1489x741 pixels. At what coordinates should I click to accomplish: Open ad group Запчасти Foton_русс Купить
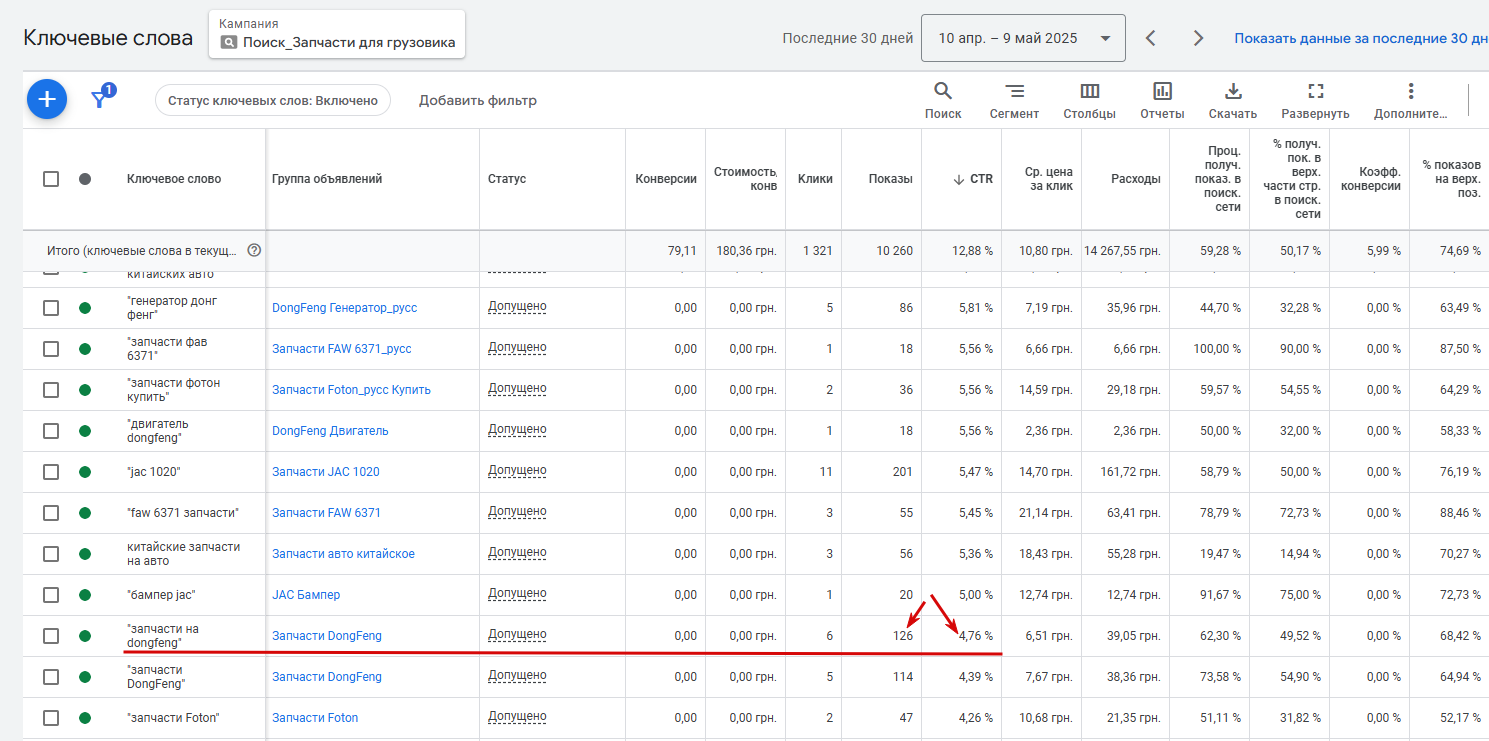tap(351, 390)
